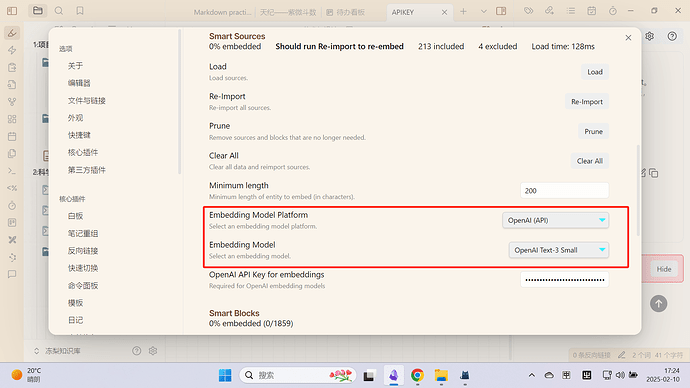Click the Prune button

click(x=593, y=132)
